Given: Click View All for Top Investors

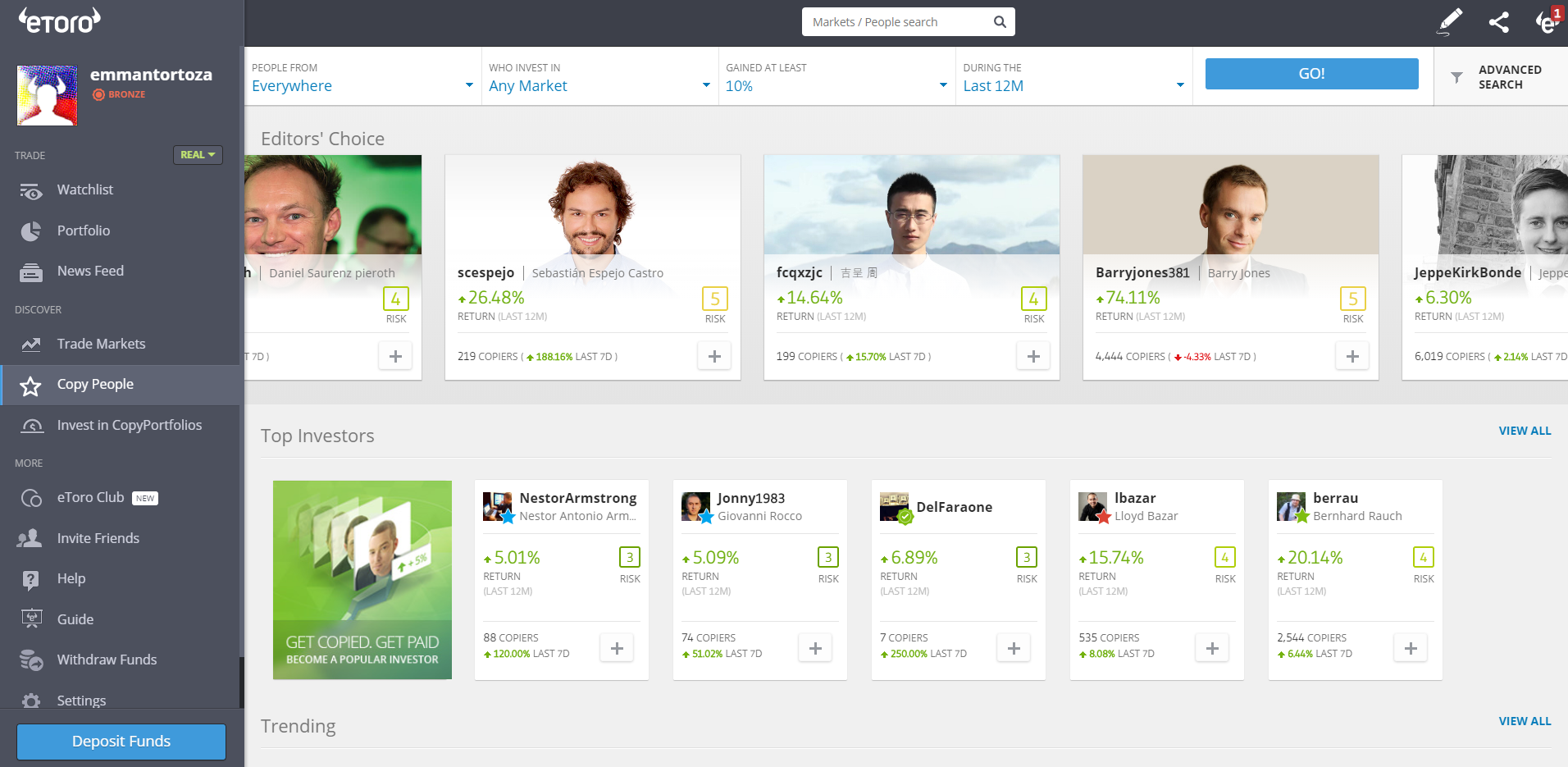Looking at the screenshot, I should click(x=1525, y=431).
